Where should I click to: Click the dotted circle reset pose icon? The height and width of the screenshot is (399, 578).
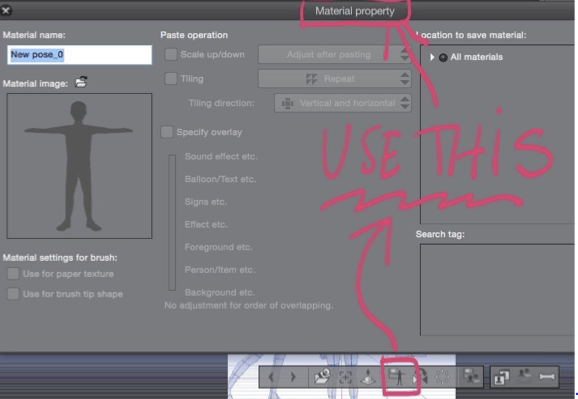(x=442, y=377)
